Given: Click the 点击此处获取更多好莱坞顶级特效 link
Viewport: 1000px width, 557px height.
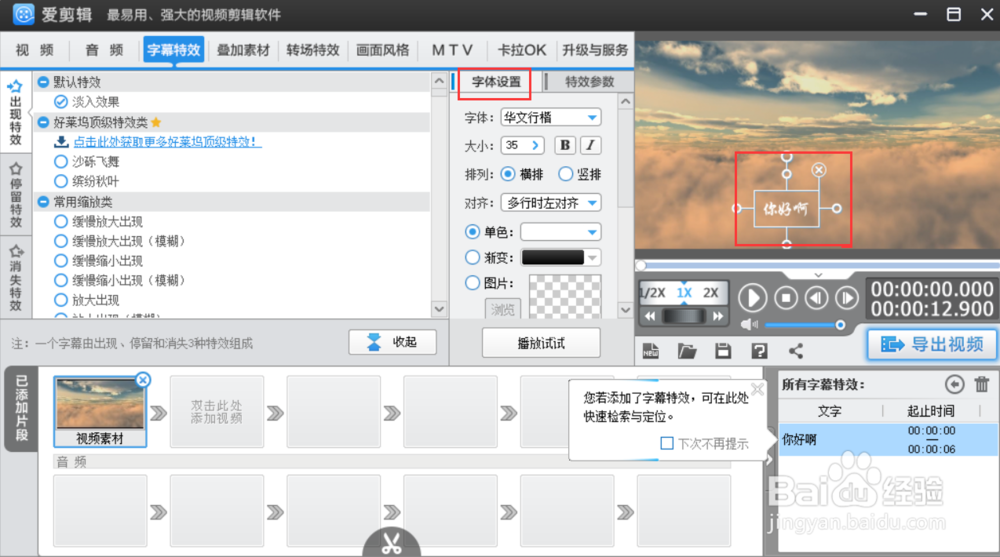Looking at the screenshot, I should pos(167,142).
